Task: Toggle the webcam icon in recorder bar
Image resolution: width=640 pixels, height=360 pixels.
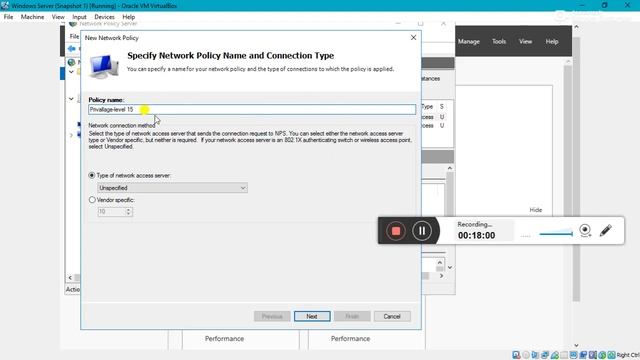Action: point(585,231)
